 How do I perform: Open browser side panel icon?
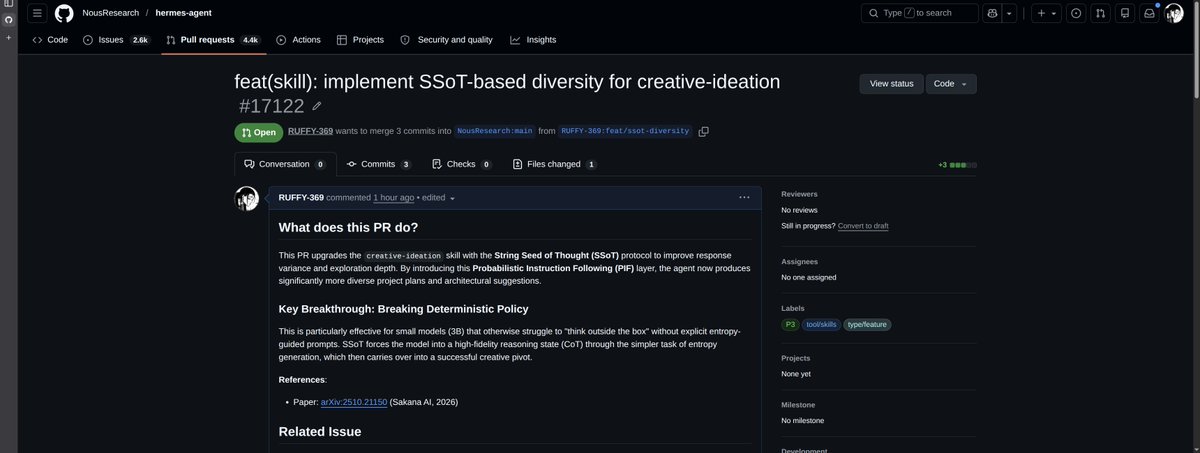[8, 5]
